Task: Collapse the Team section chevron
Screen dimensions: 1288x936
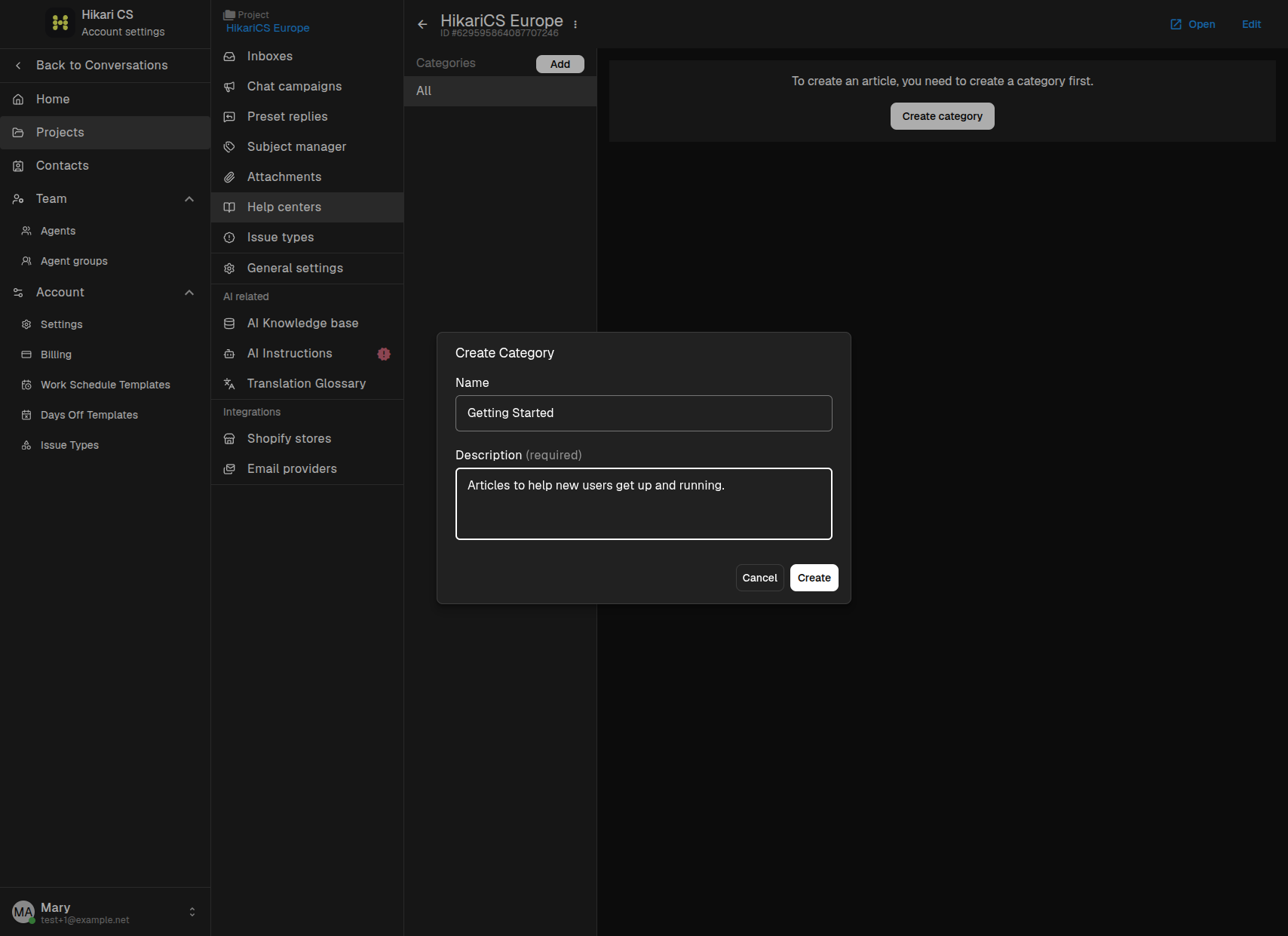Action: (189, 199)
